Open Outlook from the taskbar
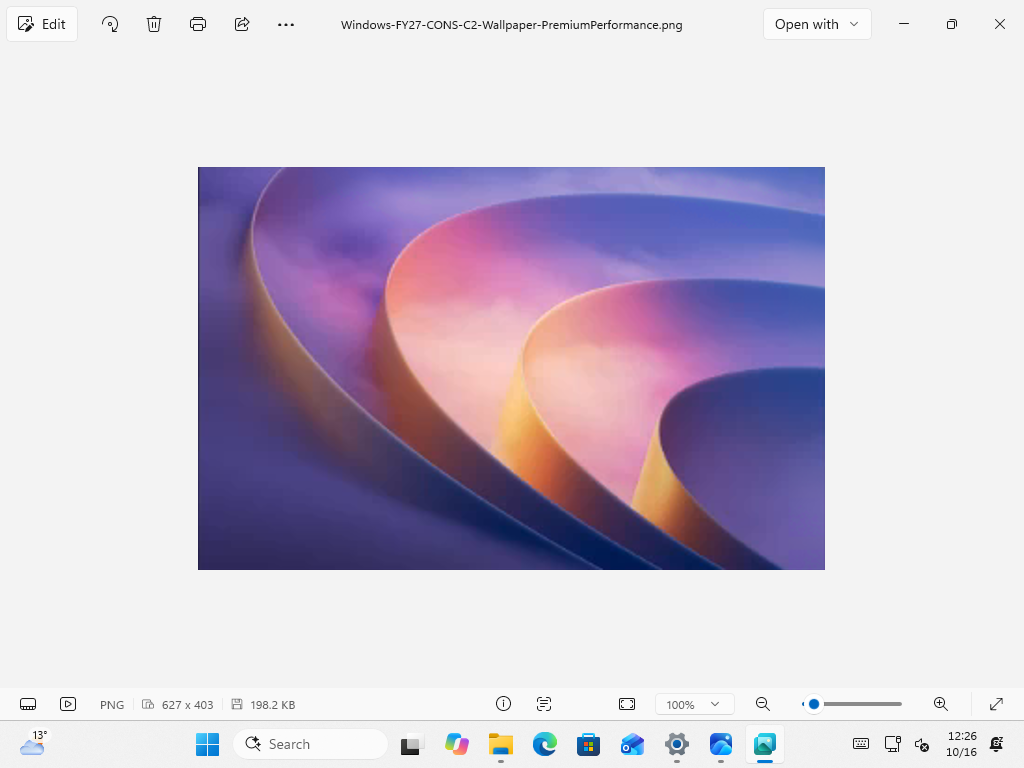The height and width of the screenshot is (768, 1024). coord(632,744)
